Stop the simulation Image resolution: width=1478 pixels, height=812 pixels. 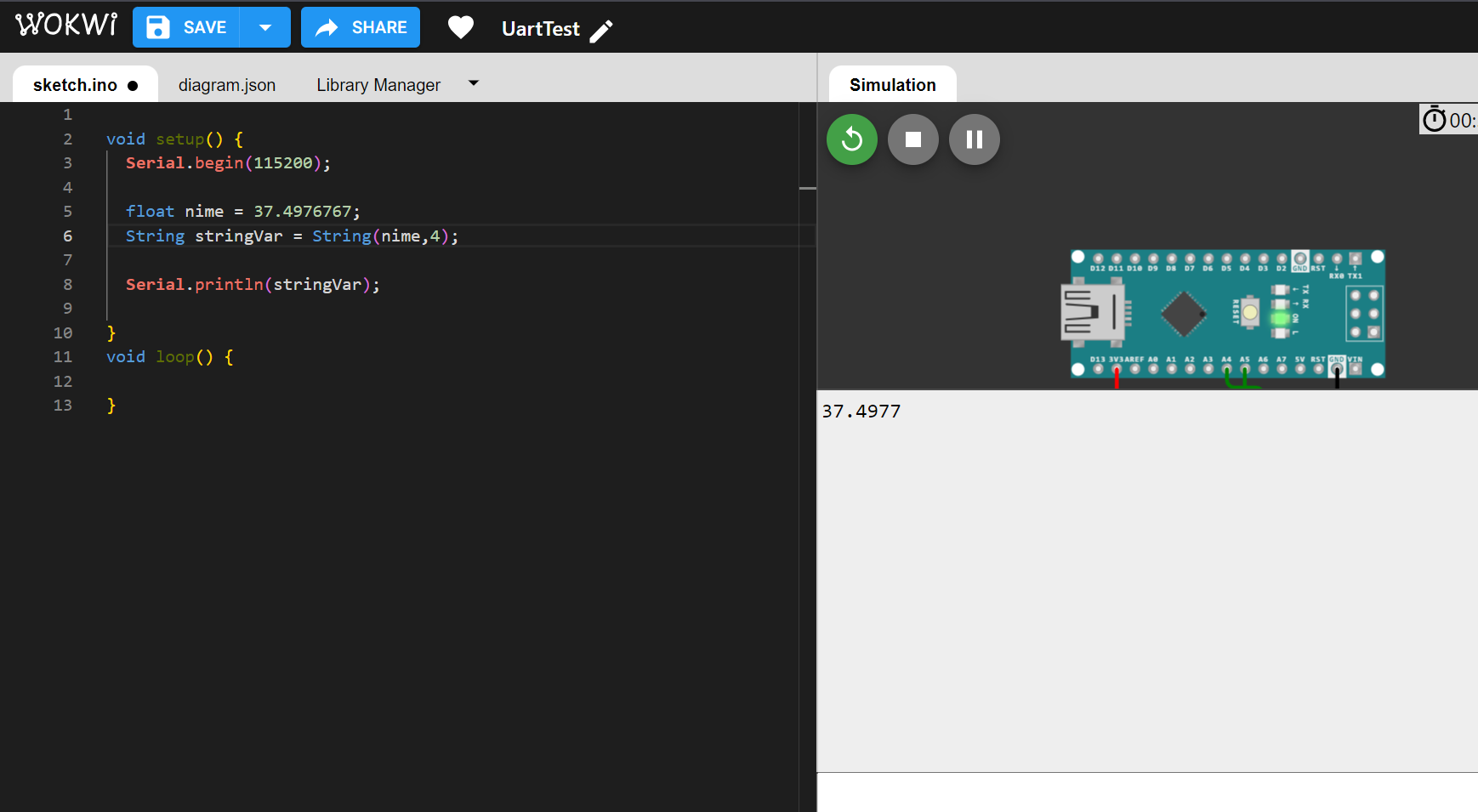(x=913, y=139)
